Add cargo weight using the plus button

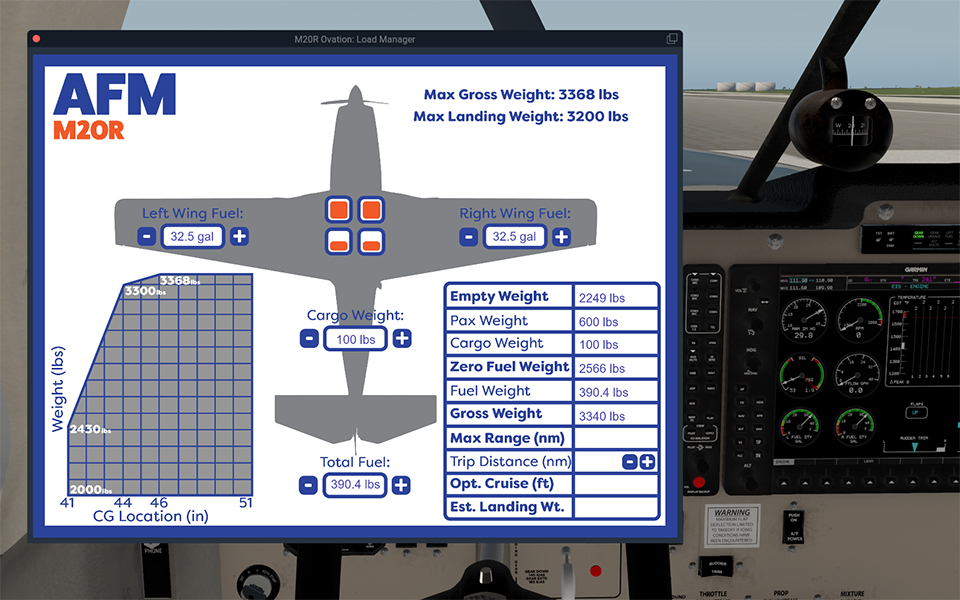click(x=402, y=339)
